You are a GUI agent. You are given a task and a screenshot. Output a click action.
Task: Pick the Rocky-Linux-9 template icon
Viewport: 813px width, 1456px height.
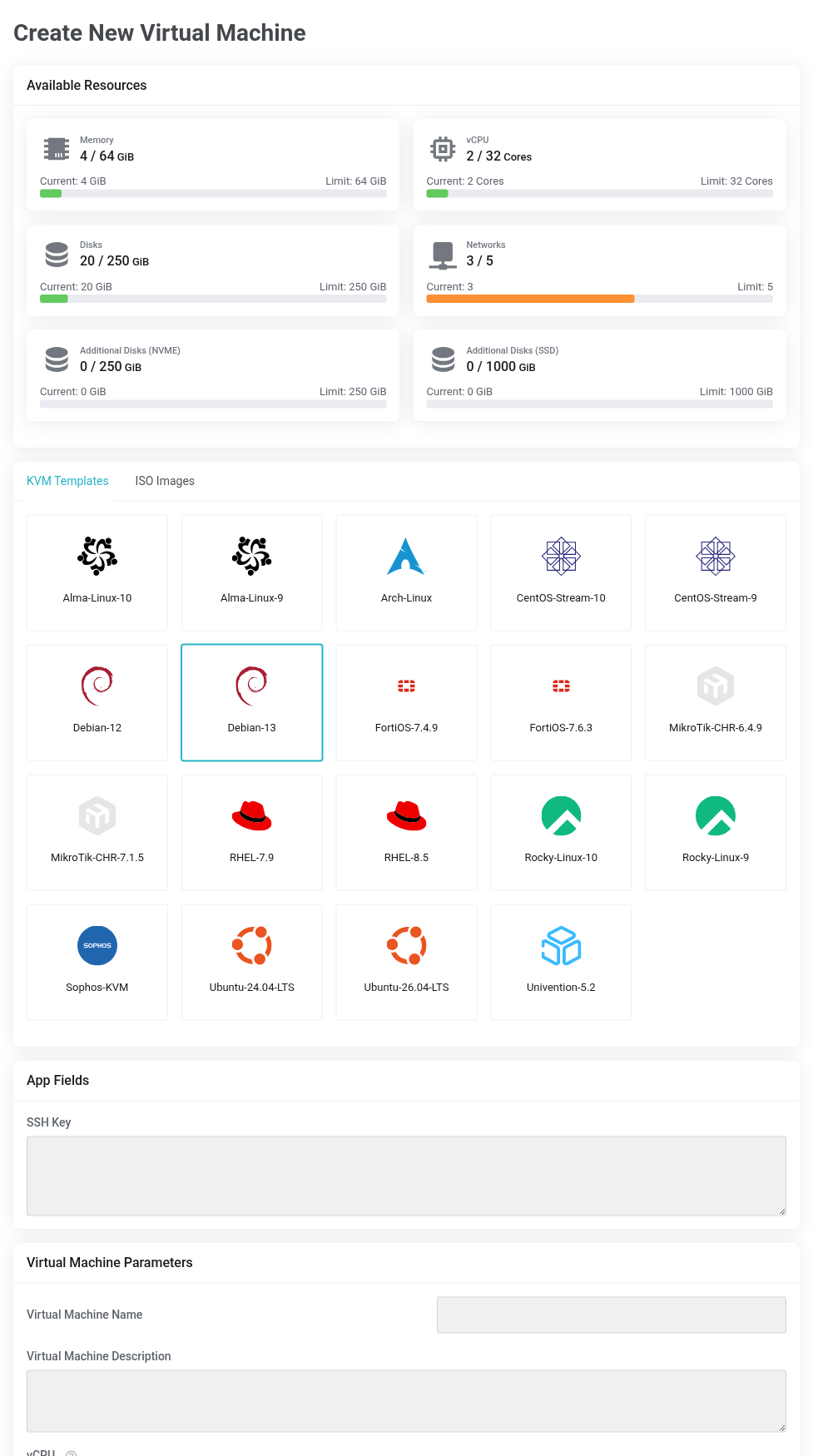tap(716, 815)
